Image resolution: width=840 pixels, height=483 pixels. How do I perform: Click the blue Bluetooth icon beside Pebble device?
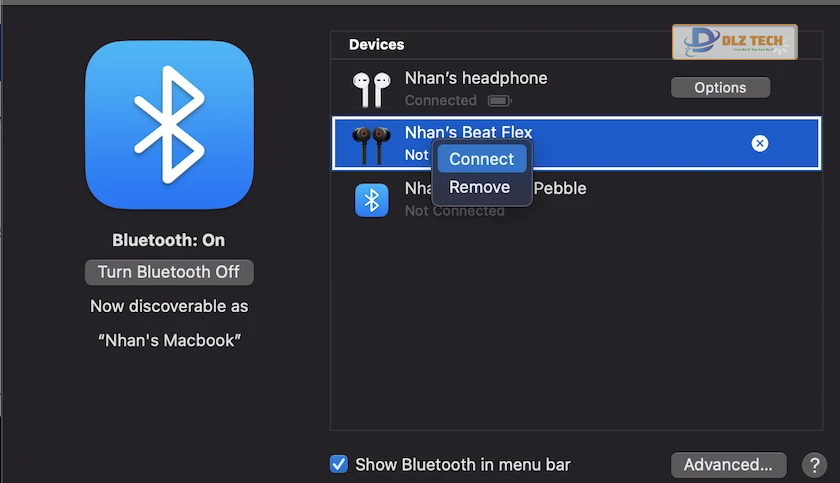point(371,200)
